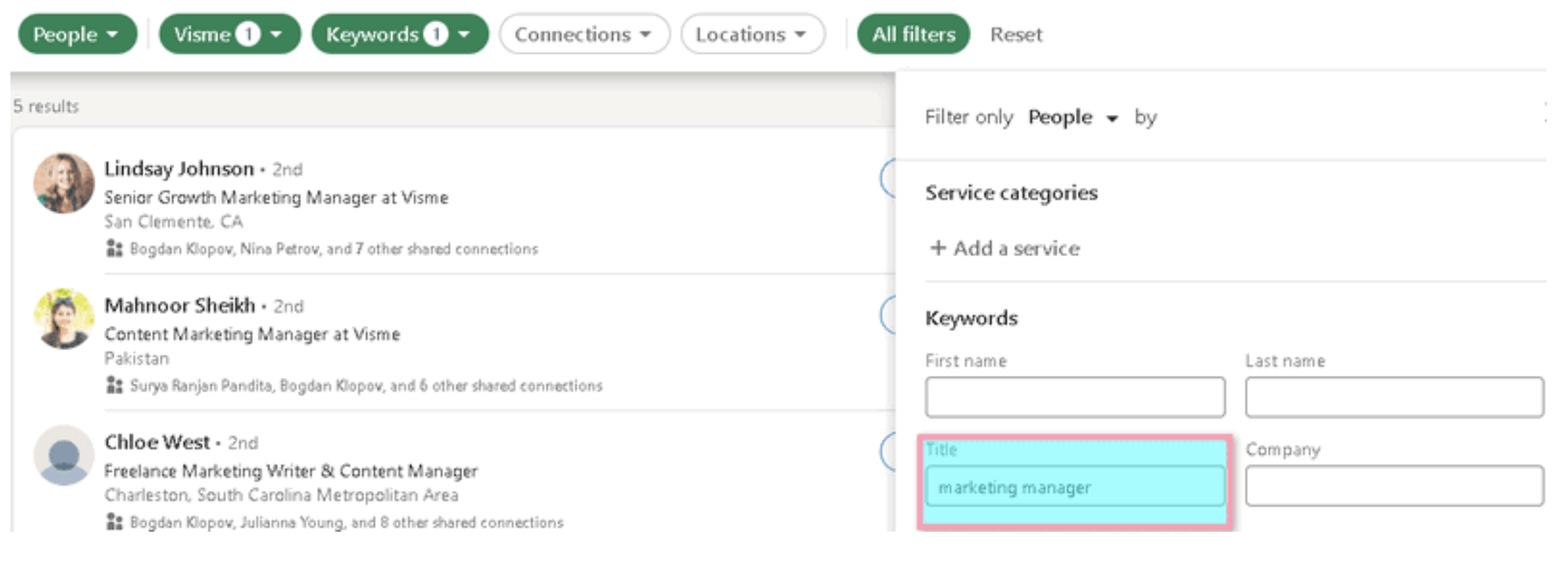Open Lindsay Johnson's profile
This screenshot has width=1568, height=581.
click(x=179, y=169)
